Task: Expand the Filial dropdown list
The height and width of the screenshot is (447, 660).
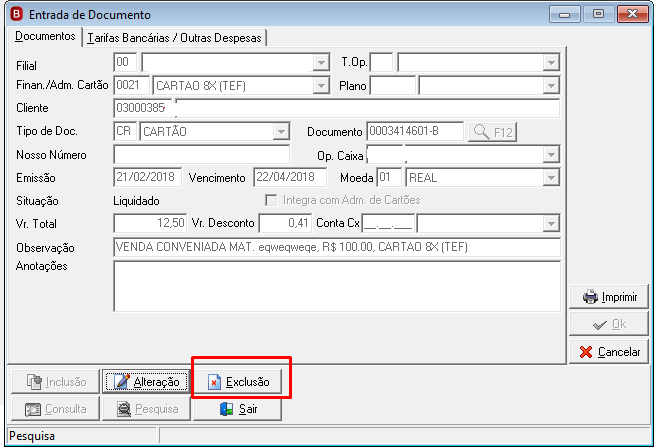Action: tap(321, 63)
